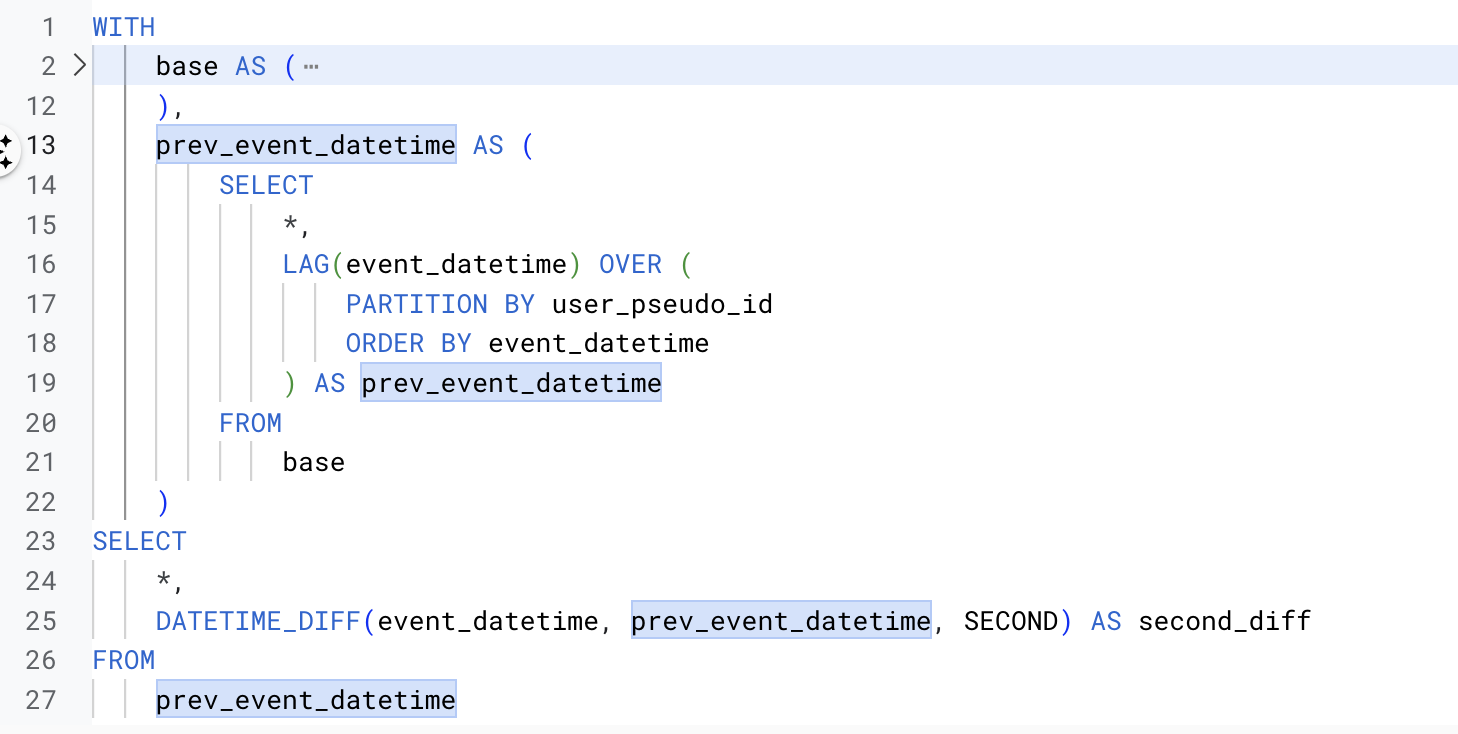Click SELECT keyword on line 14
The height and width of the screenshot is (734, 1458).
(x=266, y=185)
